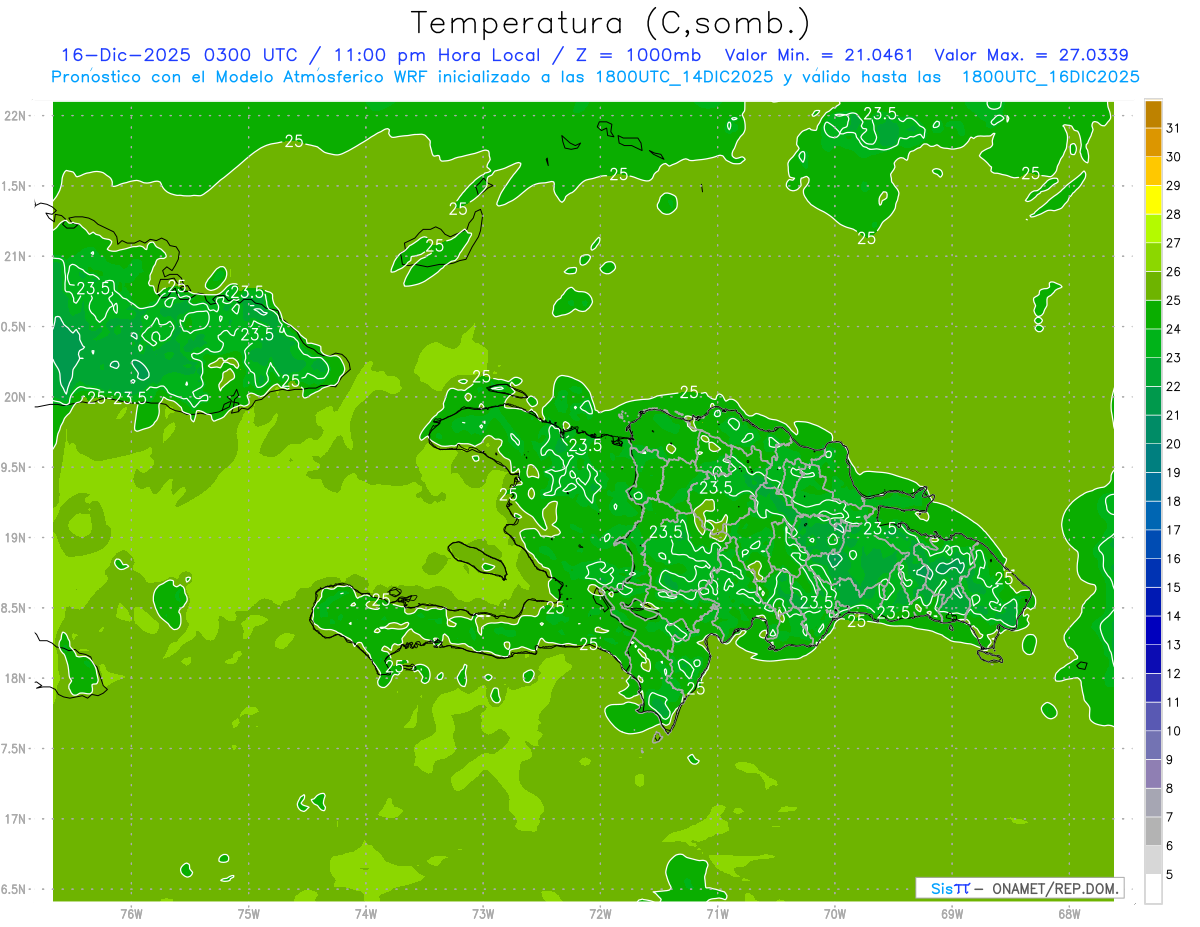Click the 17N latitude label
The width and height of the screenshot is (1200, 927).
(16, 819)
